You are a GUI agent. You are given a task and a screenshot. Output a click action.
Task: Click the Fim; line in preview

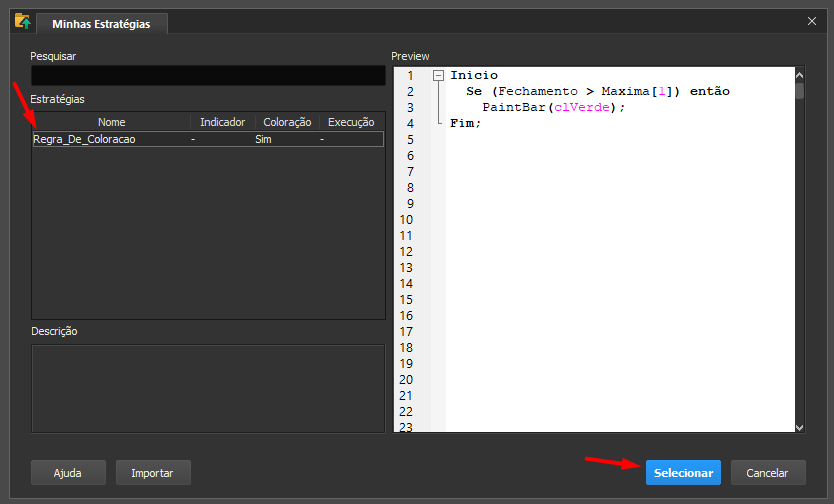click(x=465, y=123)
